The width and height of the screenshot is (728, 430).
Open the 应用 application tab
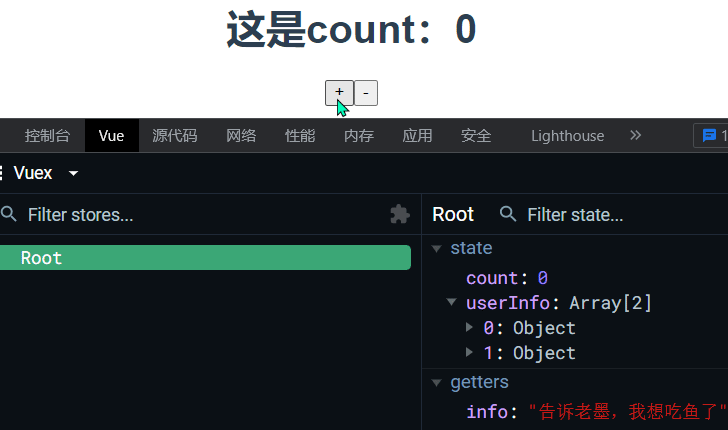[x=417, y=136]
